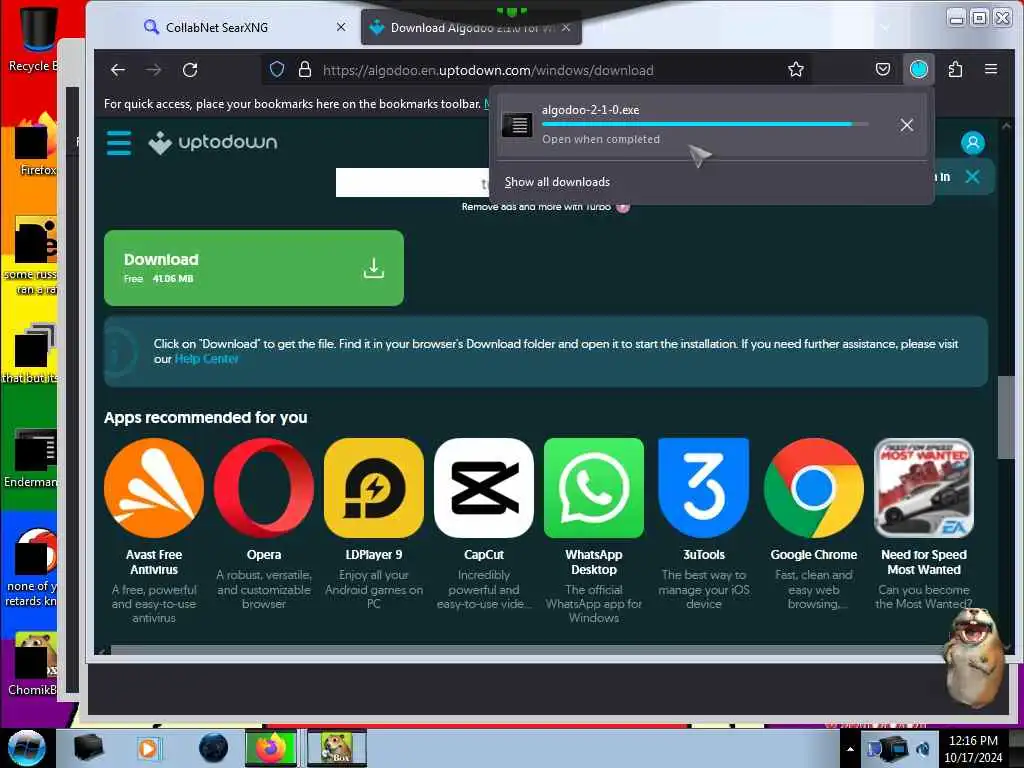Click the site padlock icon
This screenshot has height=768, width=1024.
(x=304, y=69)
